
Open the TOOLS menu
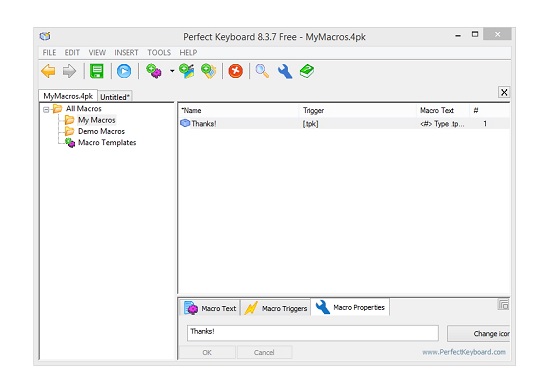click(x=159, y=53)
